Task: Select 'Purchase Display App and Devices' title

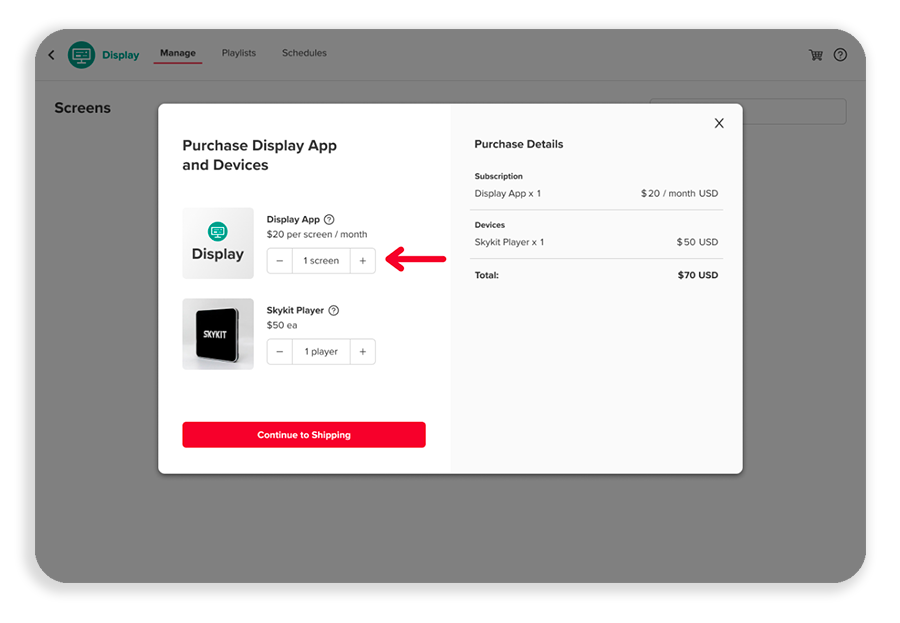Action: pos(259,155)
